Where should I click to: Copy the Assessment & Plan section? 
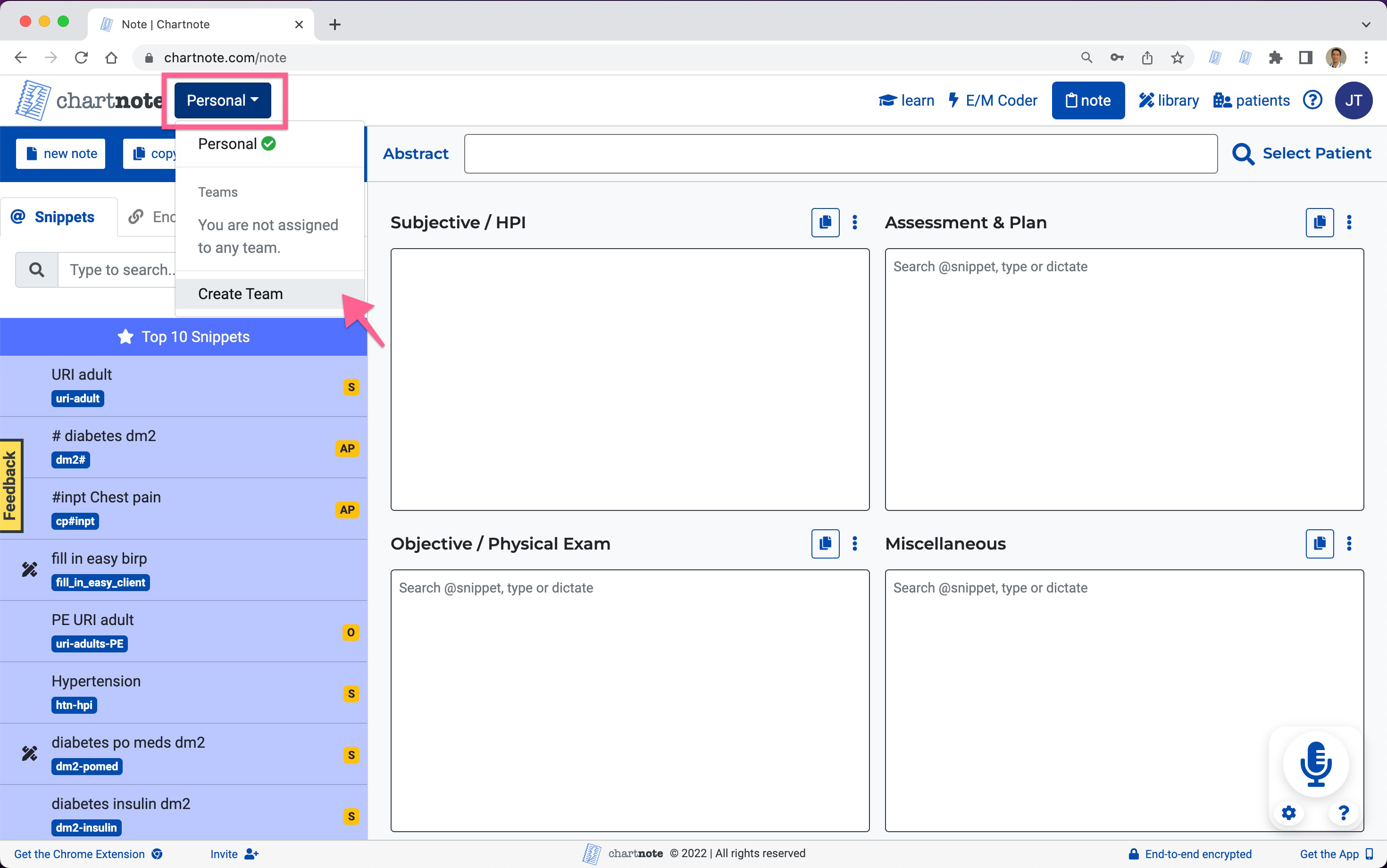1319,222
